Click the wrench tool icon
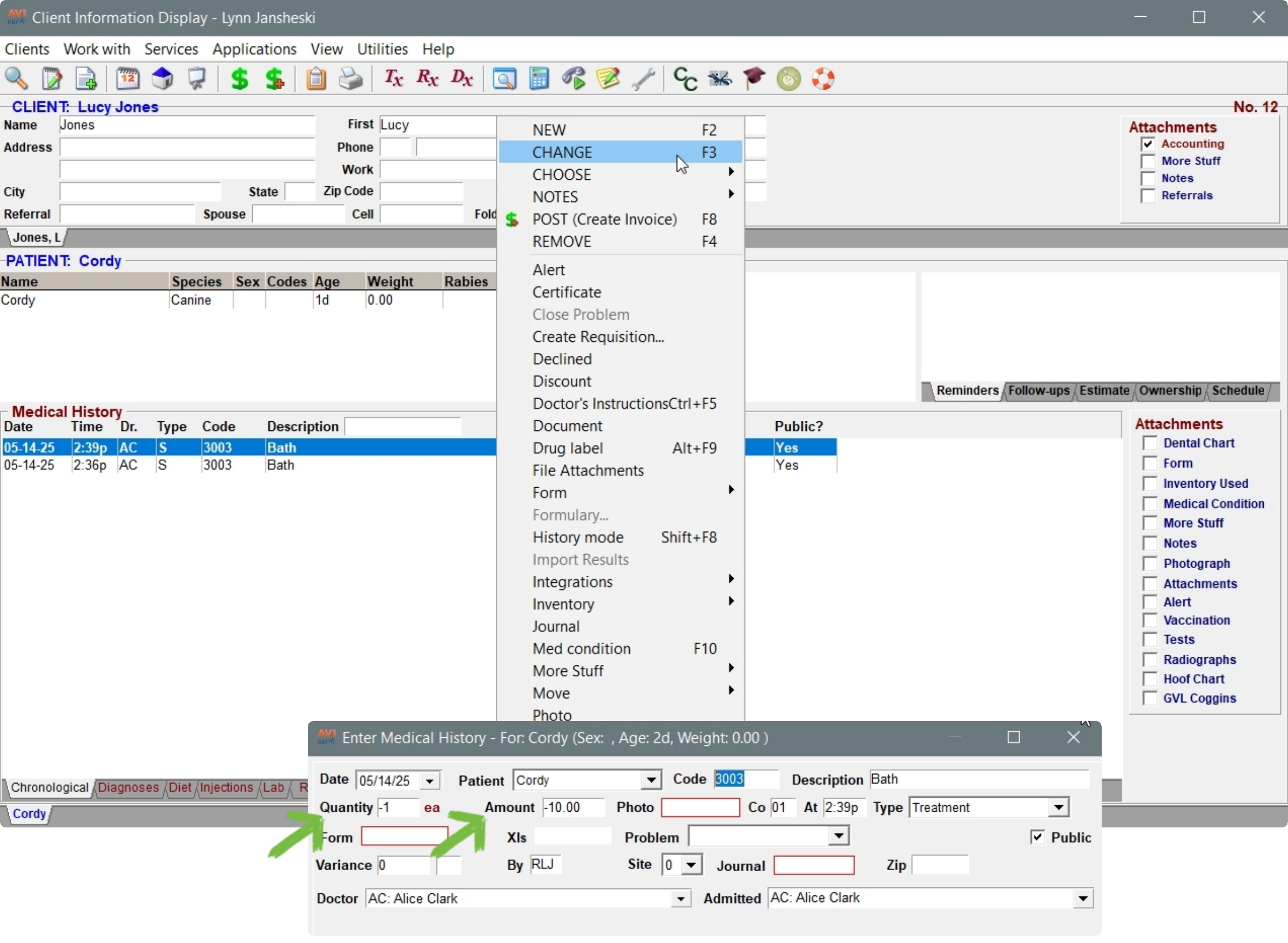Image resolution: width=1288 pixels, height=943 pixels. click(643, 78)
